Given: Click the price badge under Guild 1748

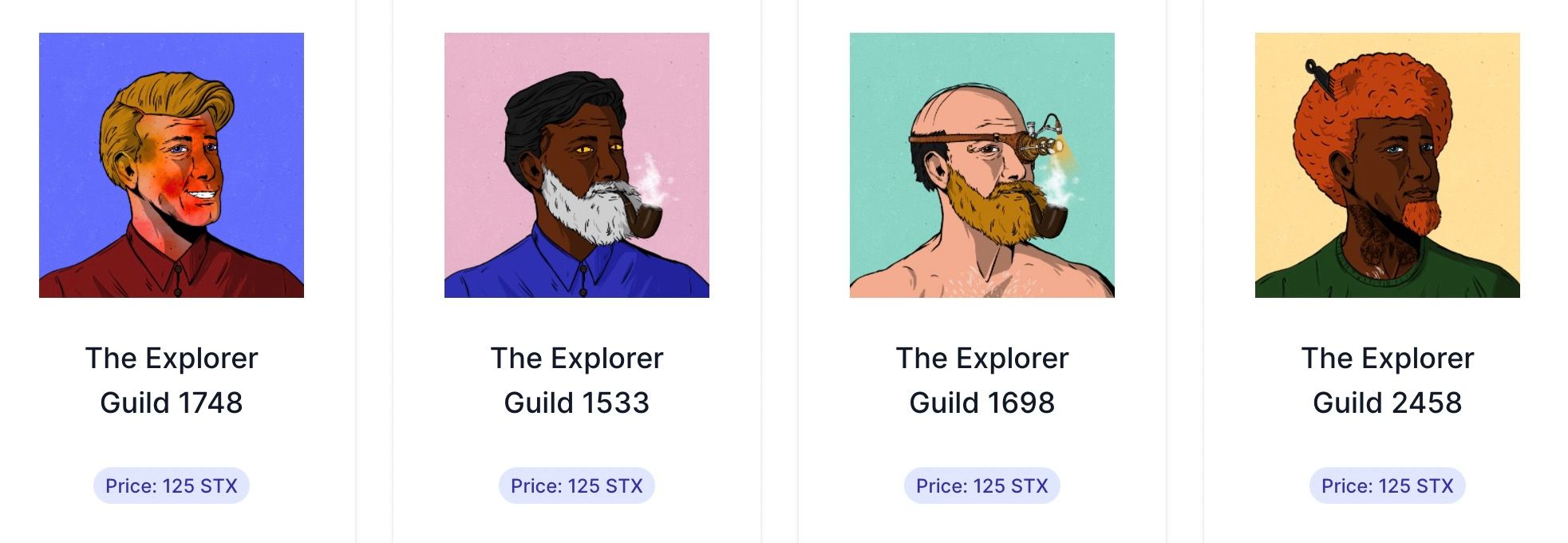Looking at the screenshot, I should (172, 486).
